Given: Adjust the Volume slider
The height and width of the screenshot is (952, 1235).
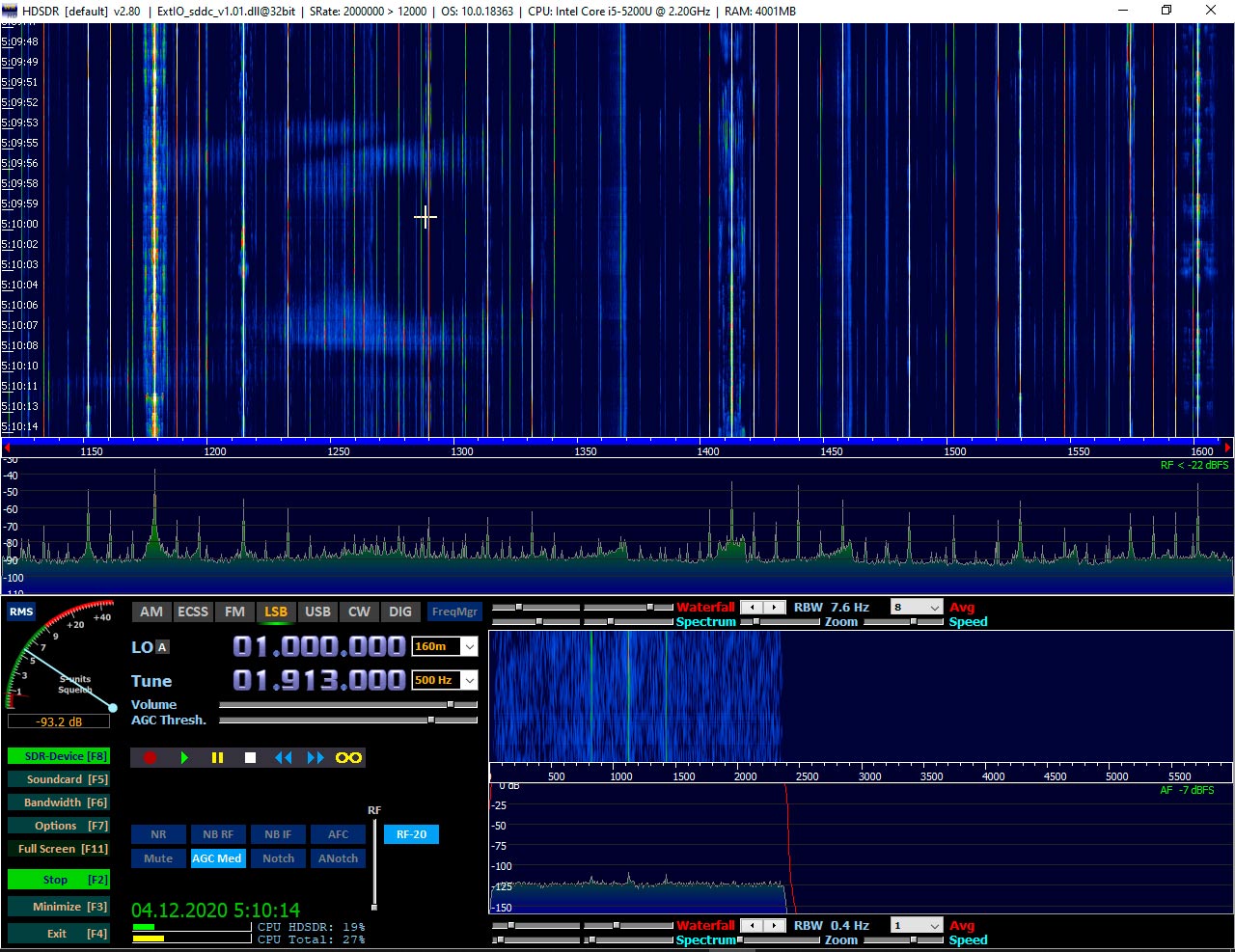Looking at the screenshot, I should [348, 705].
